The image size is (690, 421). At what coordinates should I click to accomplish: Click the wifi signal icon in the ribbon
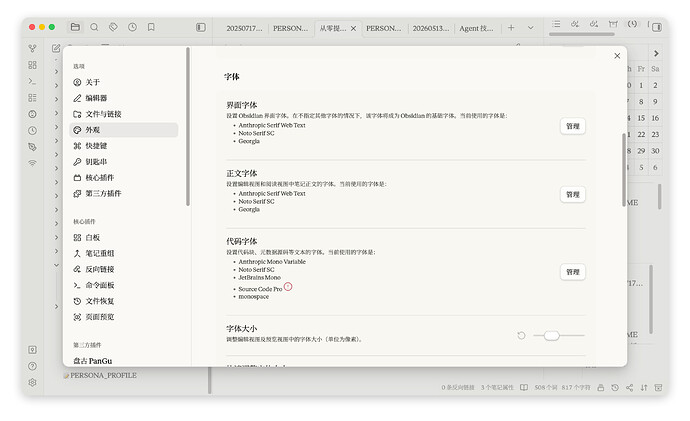click(x=32, y=163)
